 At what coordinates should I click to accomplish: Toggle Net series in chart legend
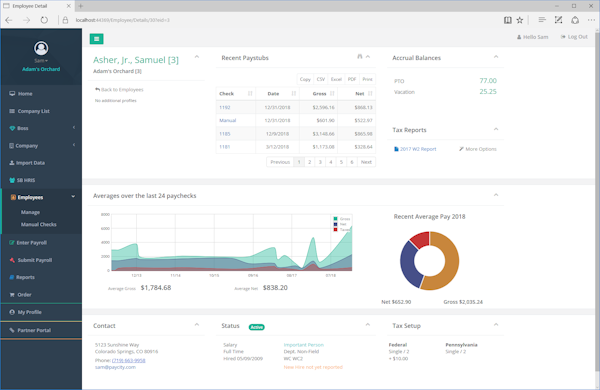[340, 224]
